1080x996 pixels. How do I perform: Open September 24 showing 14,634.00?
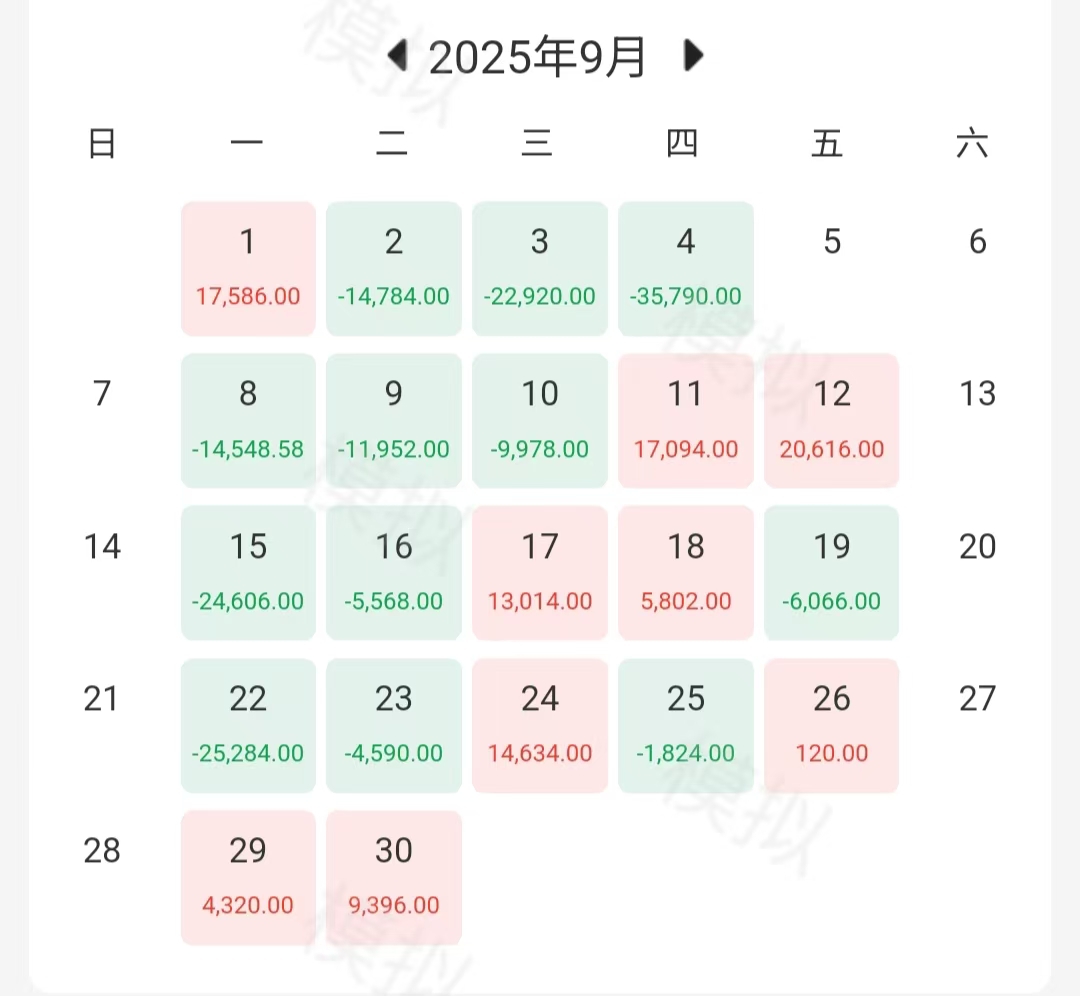tap(540, 725)
